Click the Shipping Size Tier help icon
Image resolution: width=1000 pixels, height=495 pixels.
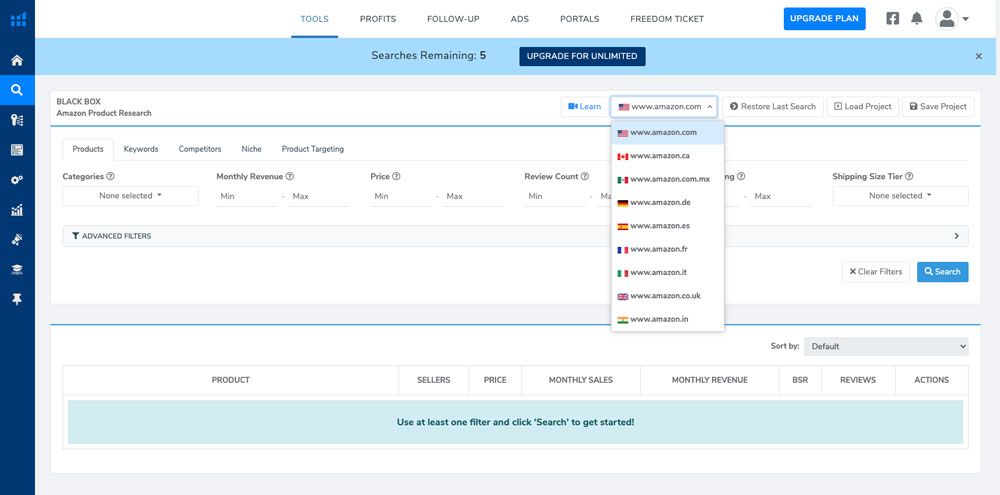(909, 177)
